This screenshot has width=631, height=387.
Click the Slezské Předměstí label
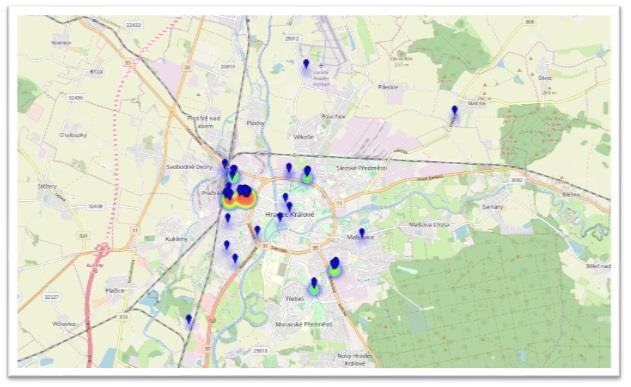coord(362,168)
